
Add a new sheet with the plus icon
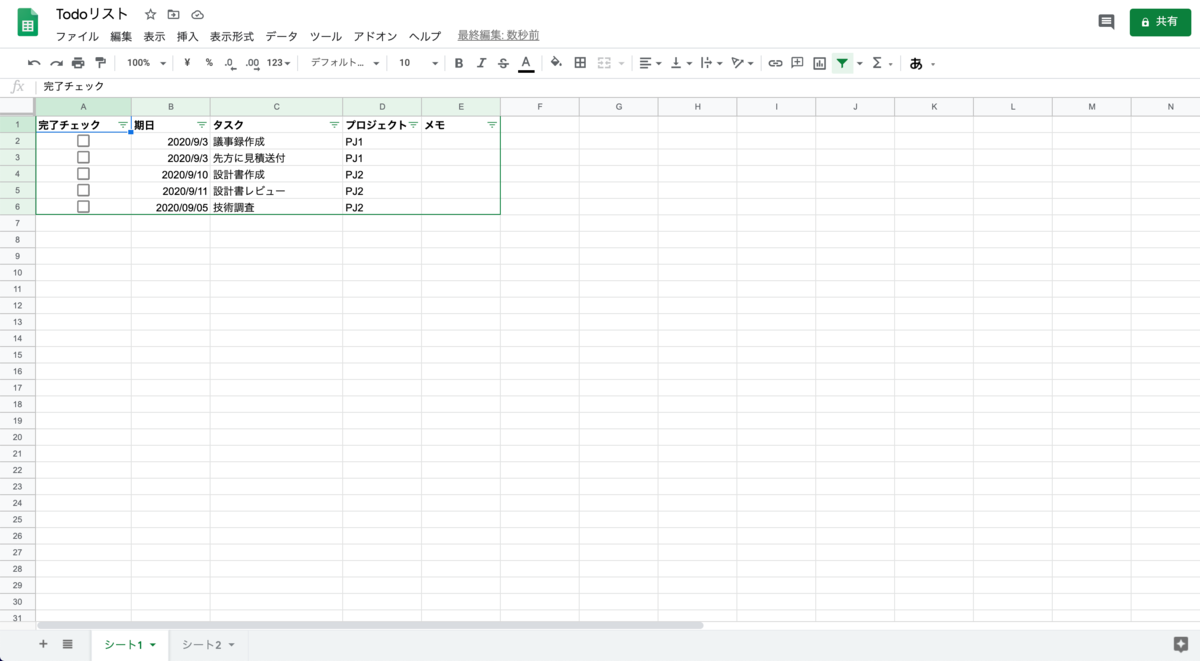(43, 644)
